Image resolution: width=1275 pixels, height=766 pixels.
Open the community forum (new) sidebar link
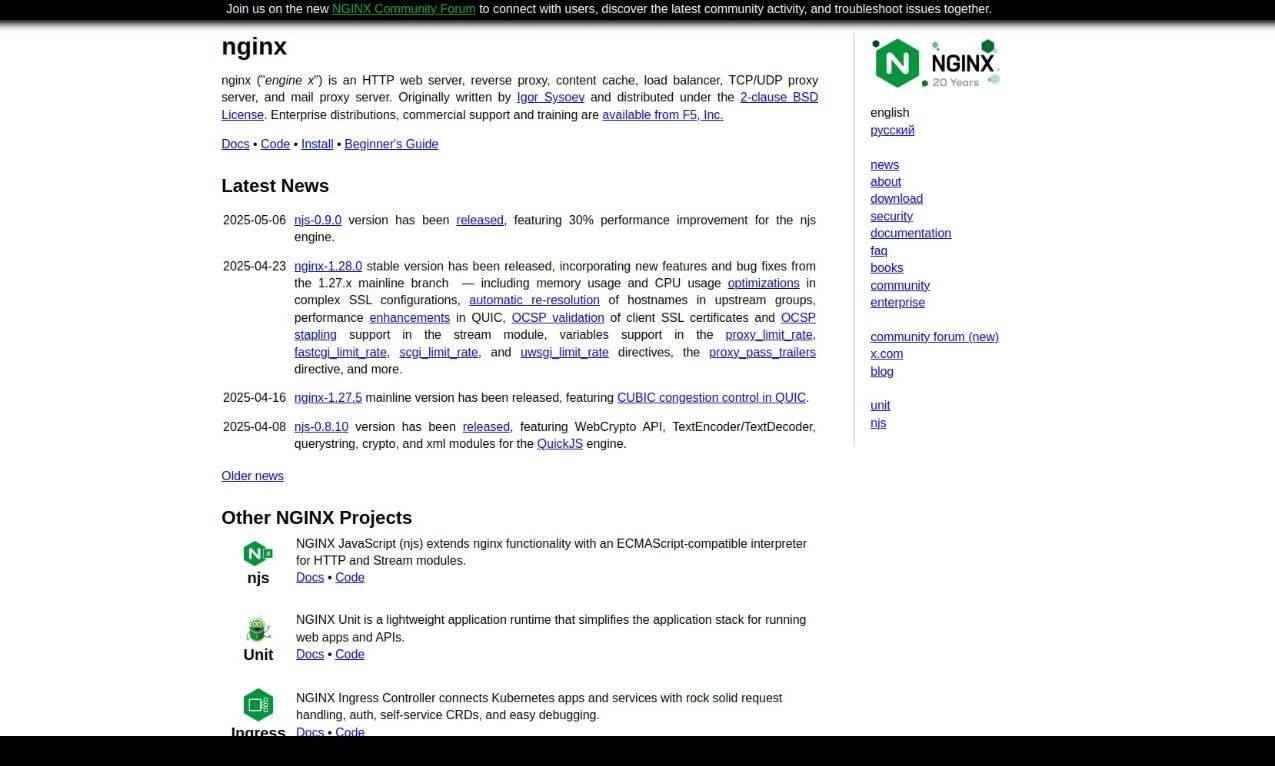[934, 337]
